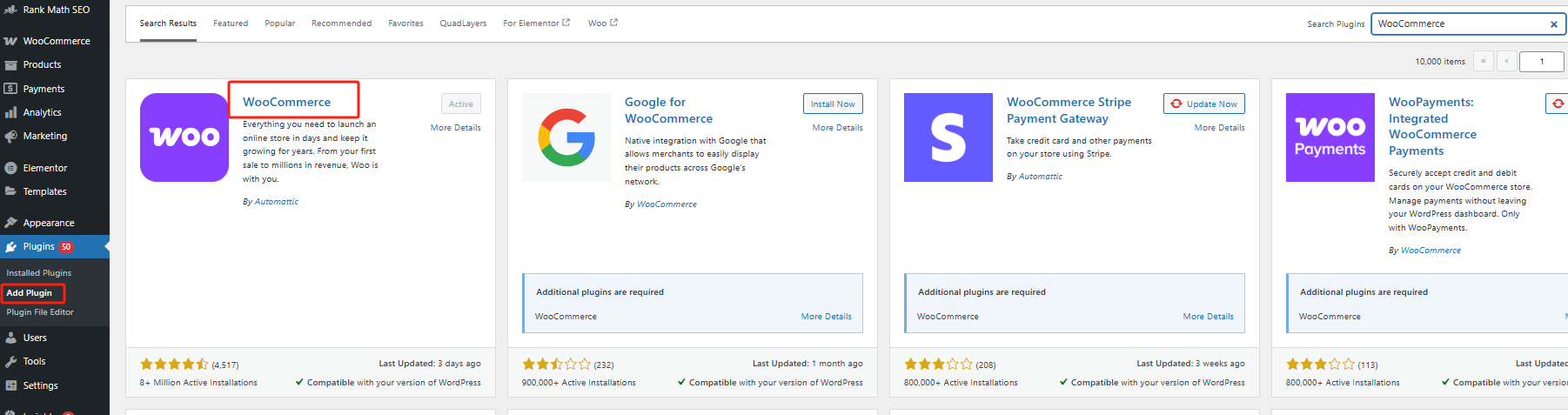Click the Automattic author link under WooCommerce

276,202
